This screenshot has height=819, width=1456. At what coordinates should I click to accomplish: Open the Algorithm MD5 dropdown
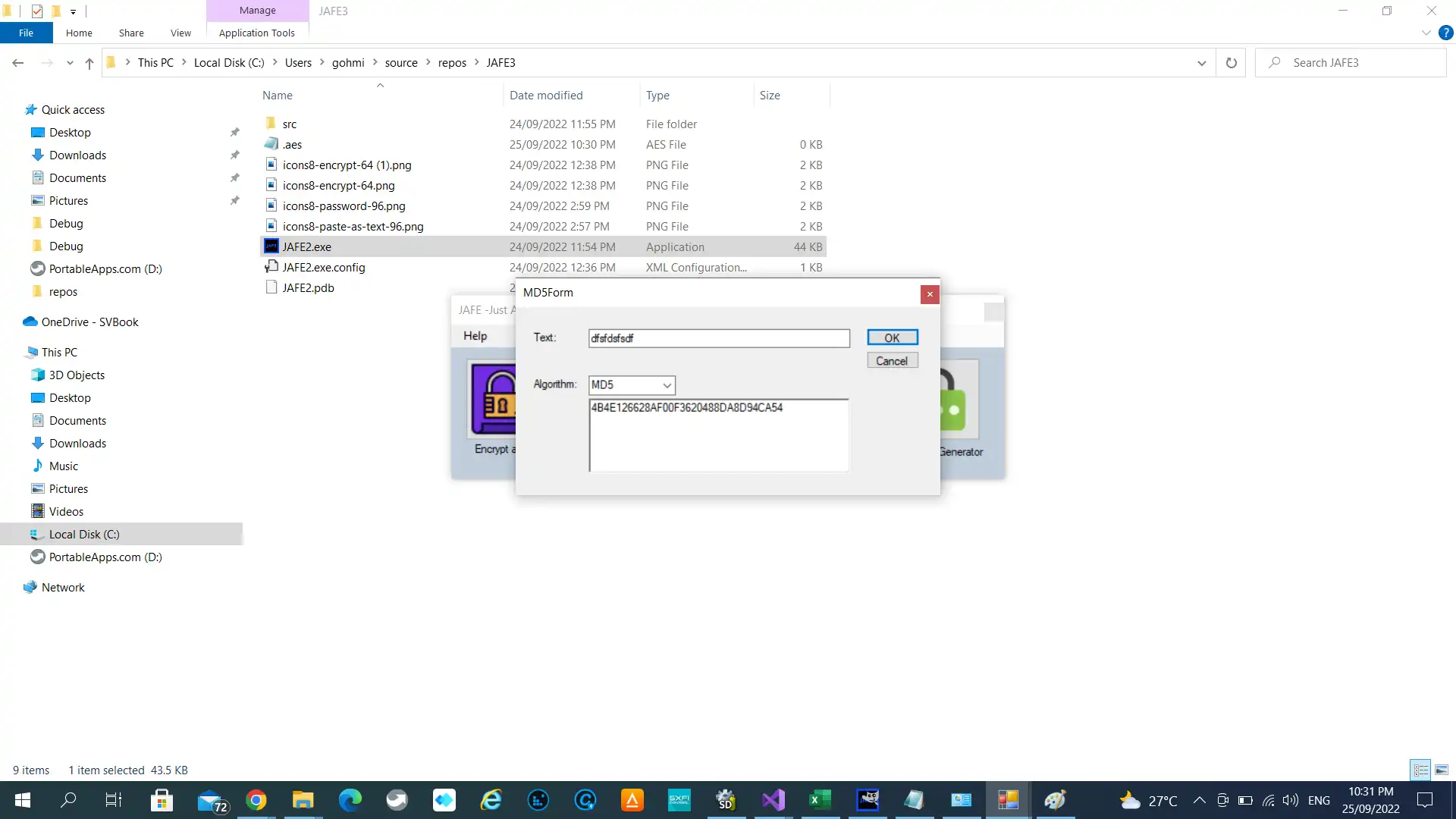coord(632,385)
